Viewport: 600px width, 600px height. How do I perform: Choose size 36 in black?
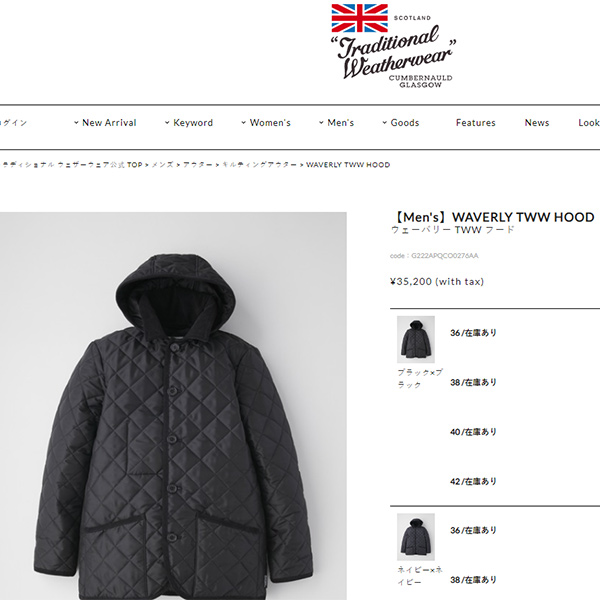point(473,333)
